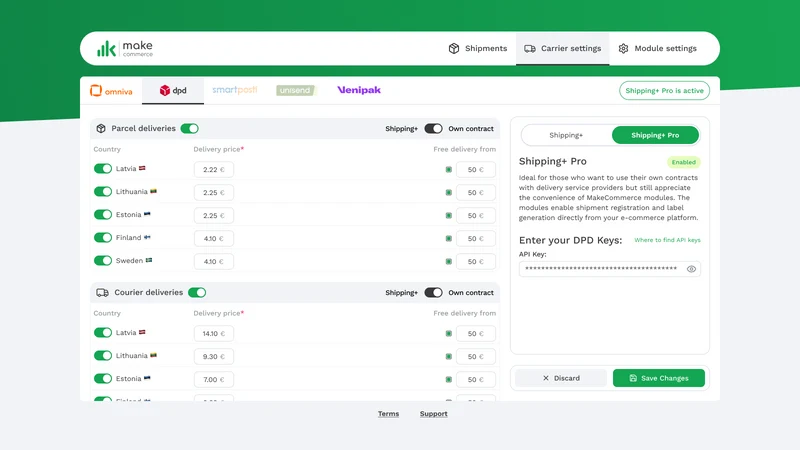Disable Estonia in Courier deliveries
Image resolution: width=800 pixels, height=450 pixels.
(x=103, y=379)
